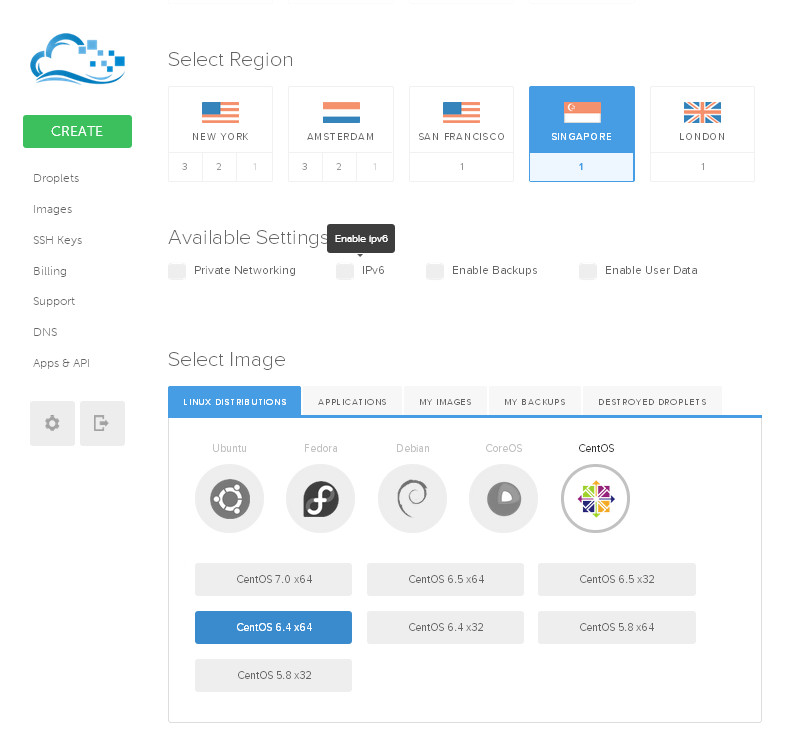Select CentOS 6.5 x64 image

click(x=446, y=579)
